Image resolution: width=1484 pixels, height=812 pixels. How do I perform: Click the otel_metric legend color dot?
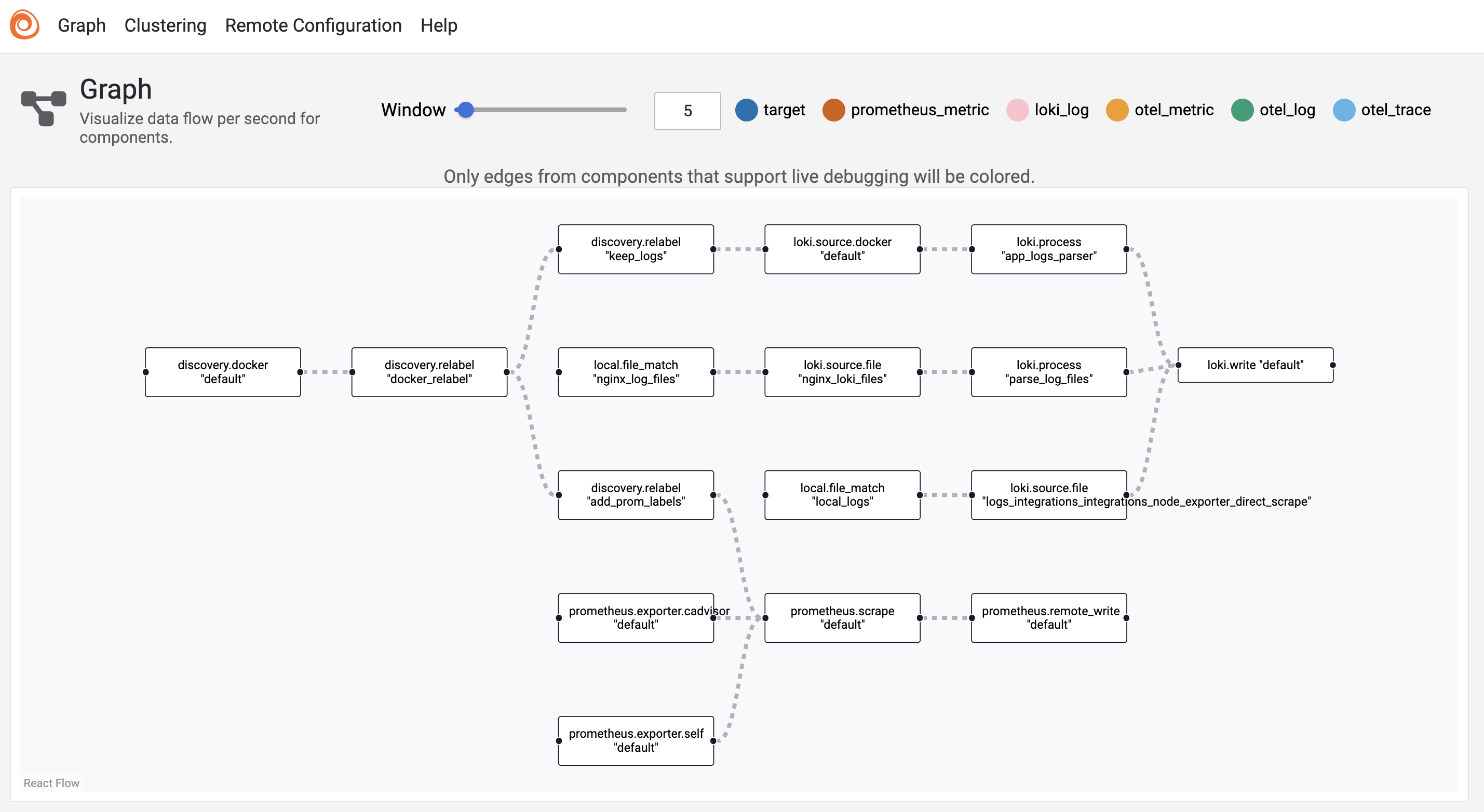coord(1116,110)
